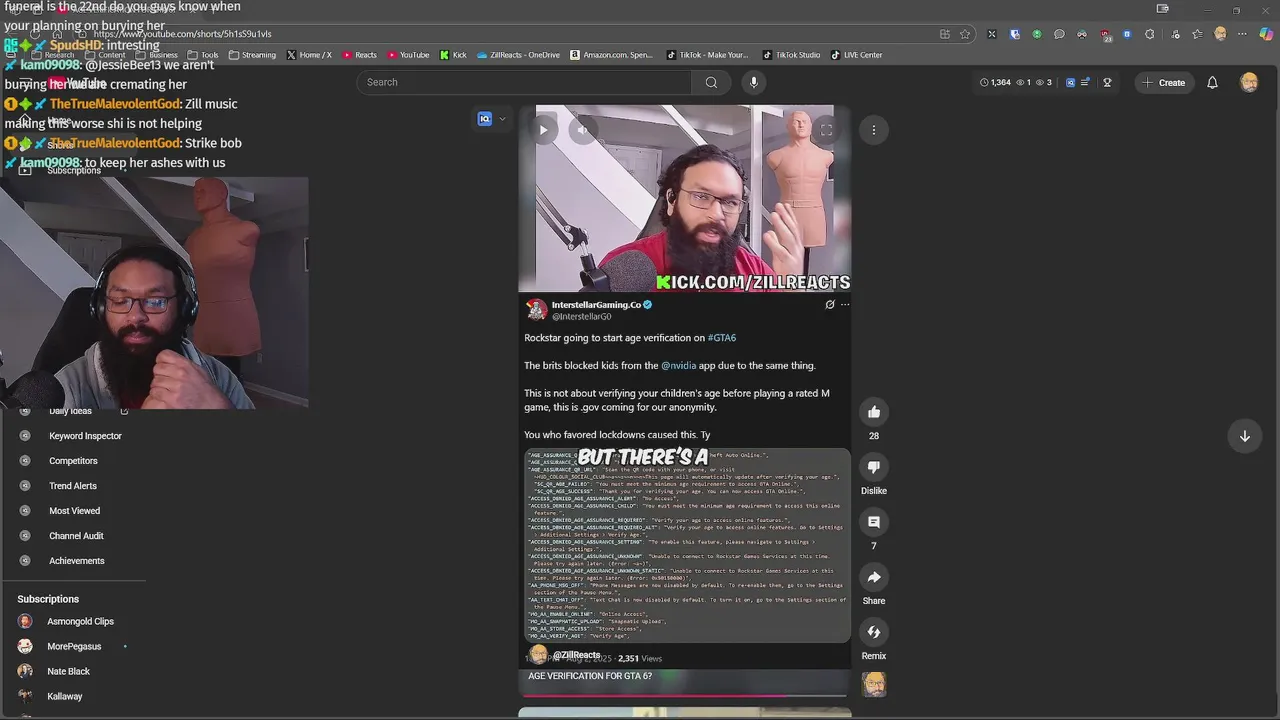Click the vidIQ logo icon in header
This screenshot has width=1280, height=720.
point(1070,82)
